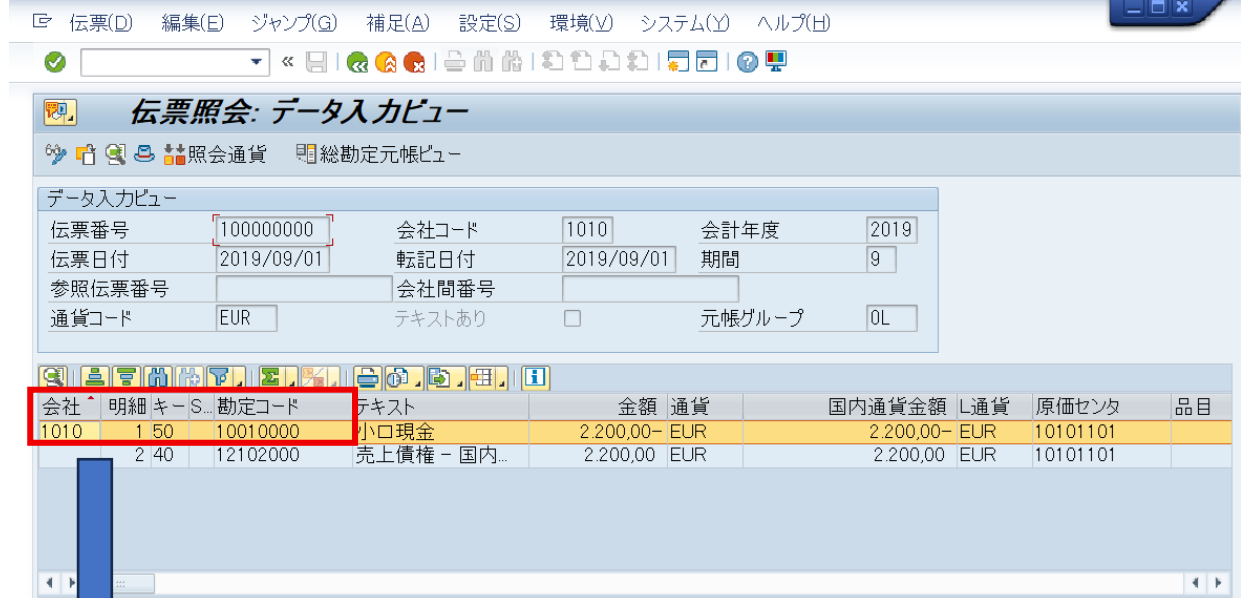
Task: Click the green checkmark Enter icon
Action: [56, 62]
